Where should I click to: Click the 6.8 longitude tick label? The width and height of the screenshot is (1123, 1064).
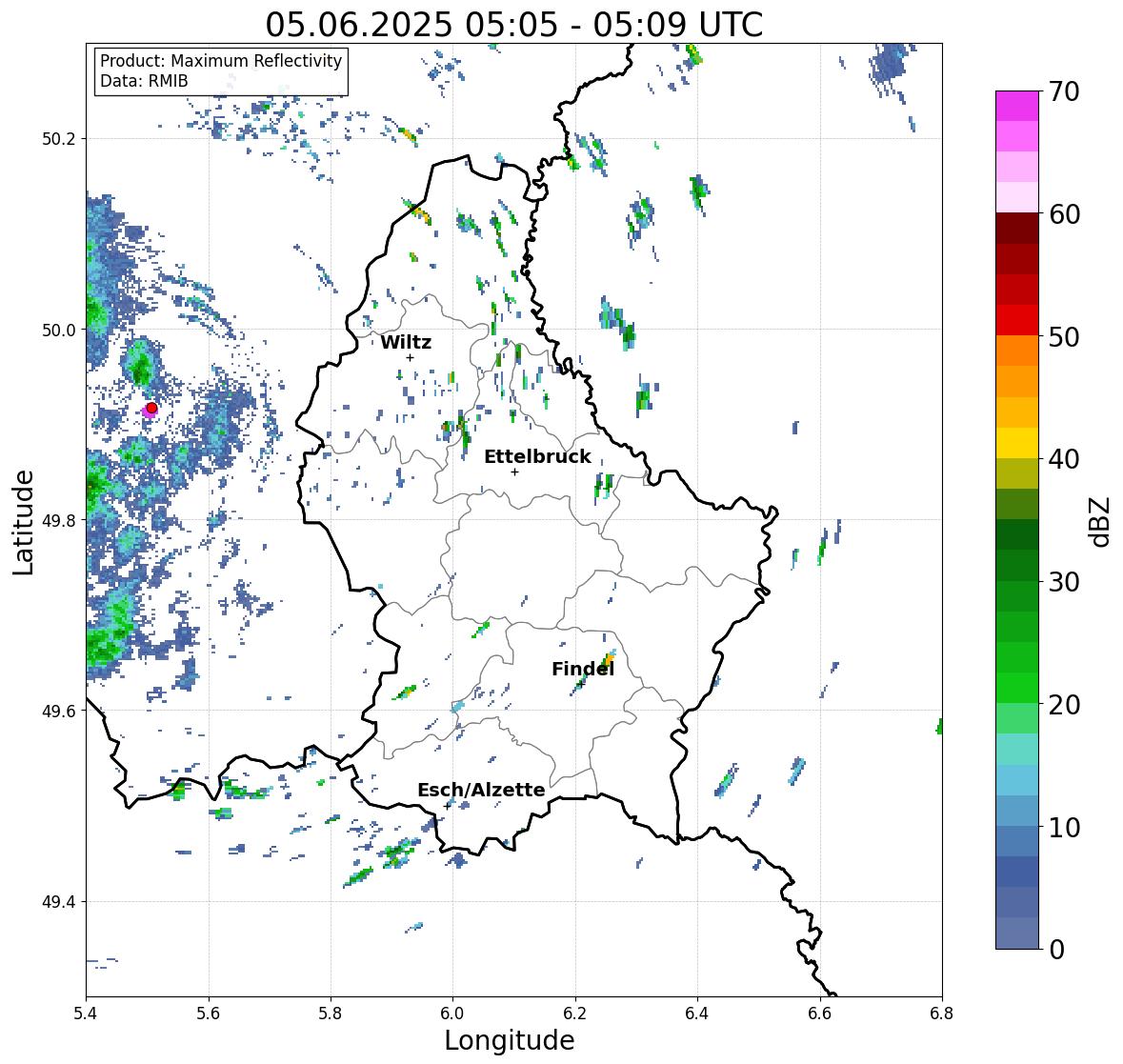click(942, 1014)
